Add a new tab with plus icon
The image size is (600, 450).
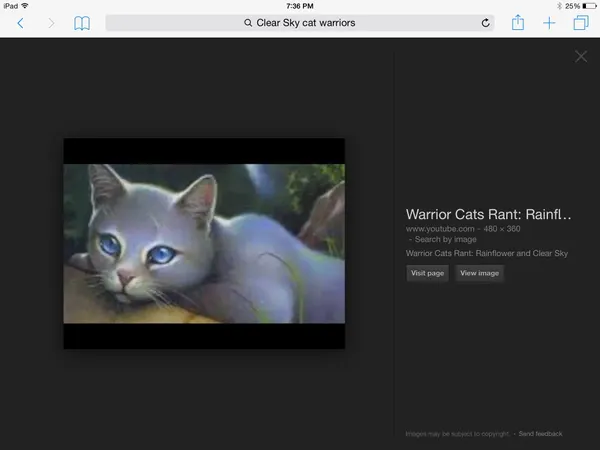click(549, 23)
